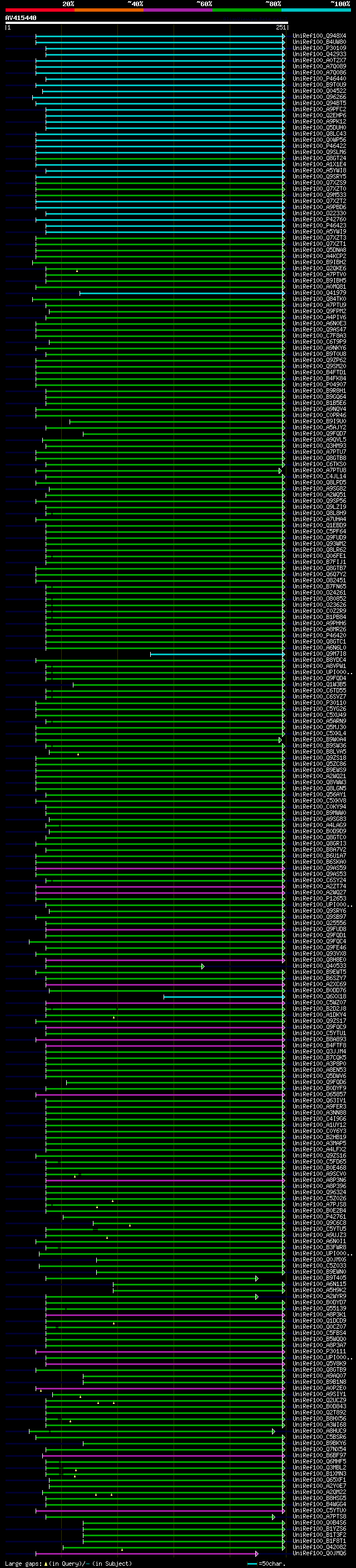Click the UniRef100_Q8LC43 label
The height and width of the screenshot is (1568, 356).
pyautogui.click(x=319, y=134)
